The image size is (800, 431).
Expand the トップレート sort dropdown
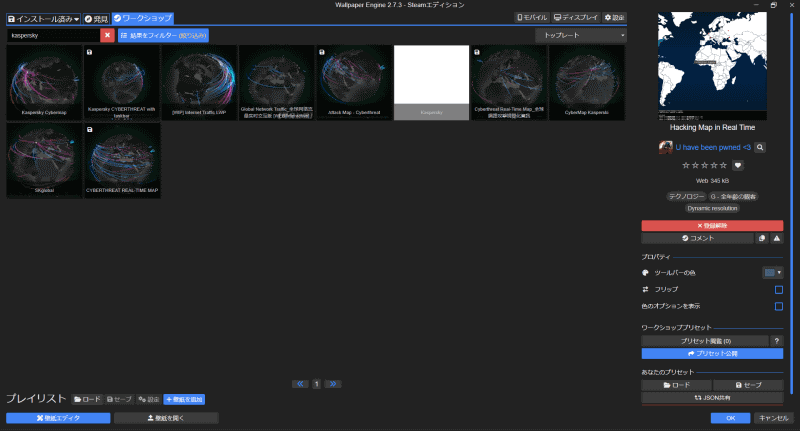tap(581, 35)
